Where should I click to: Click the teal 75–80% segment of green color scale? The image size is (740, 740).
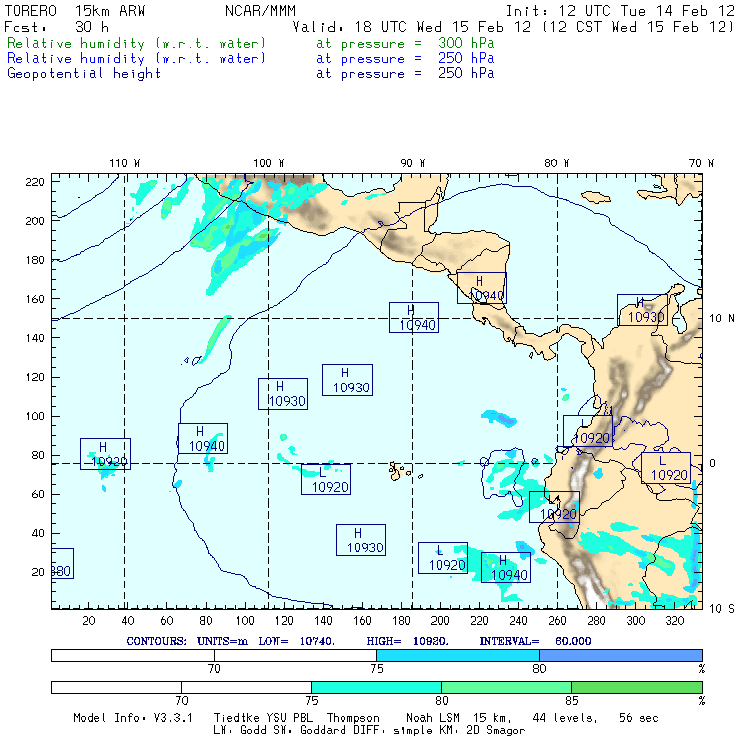376,687
